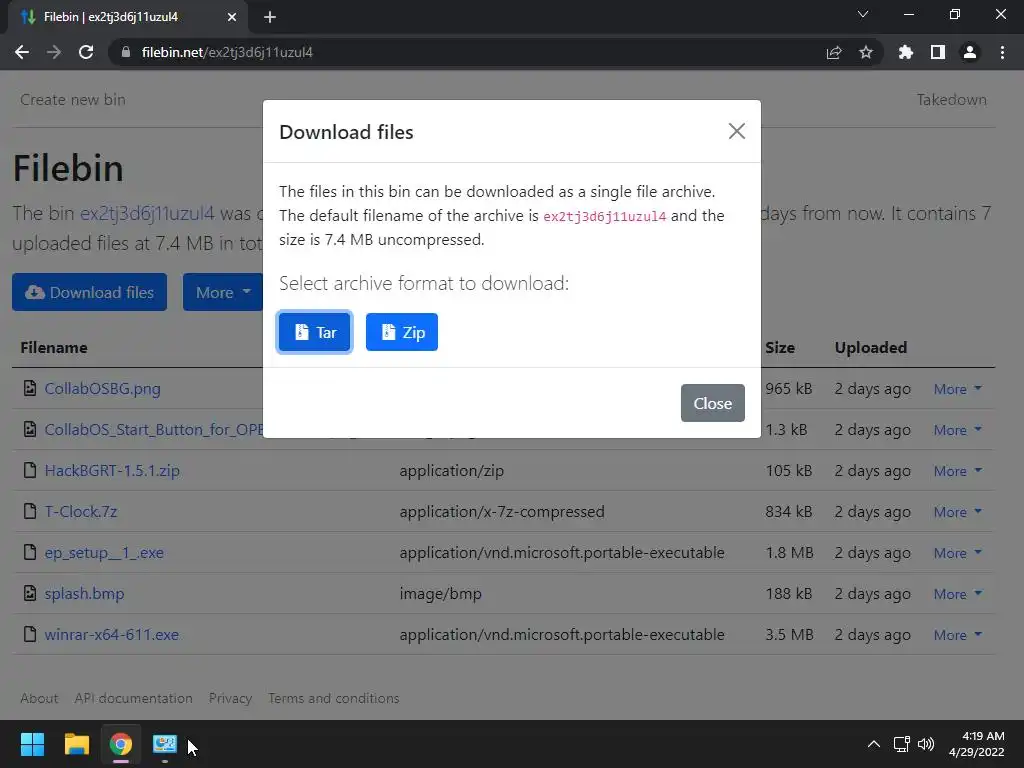Open the Terms and conditions footer link

(334, 698)
